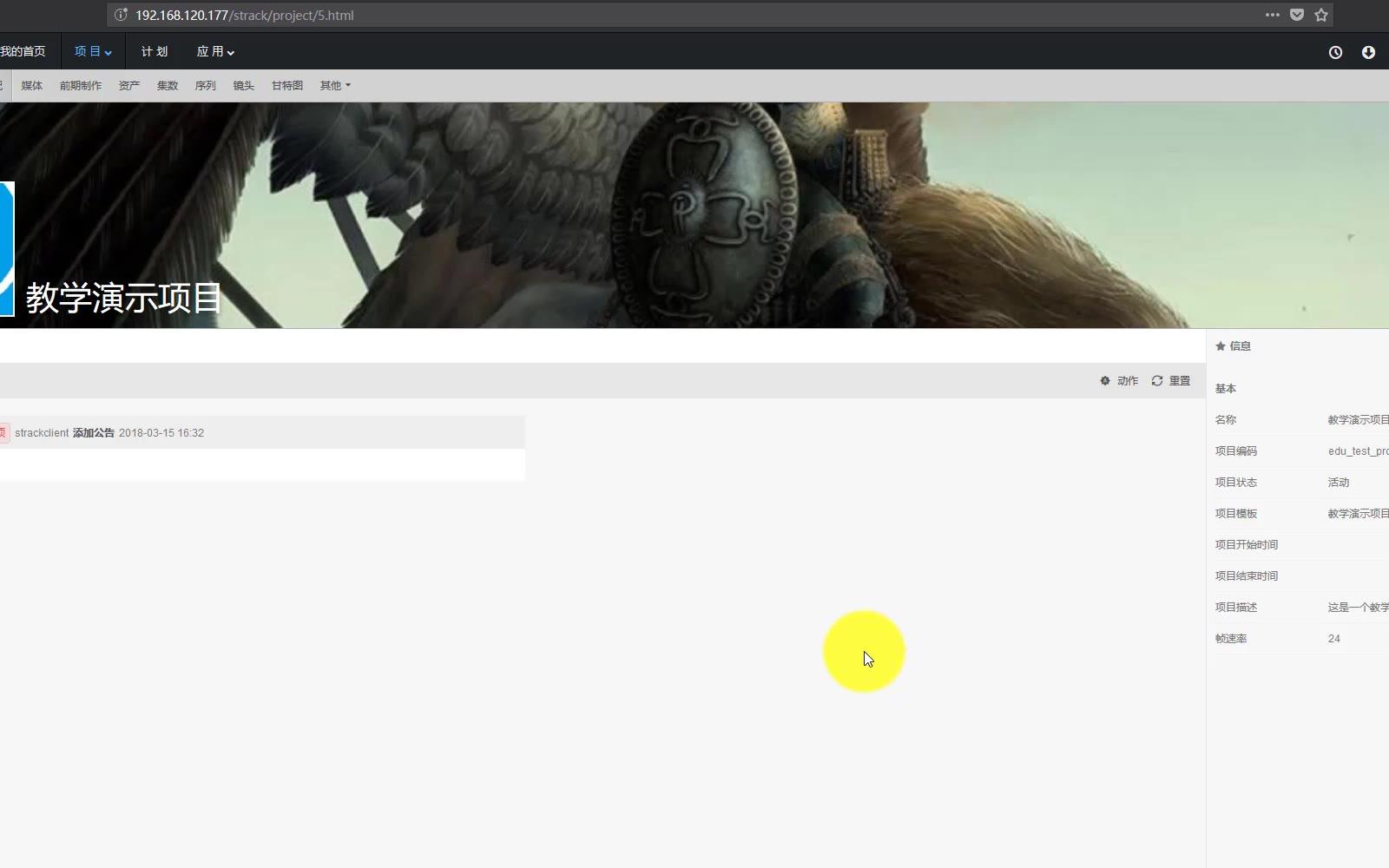Image resolution: width=1389 pixels, height=868 pixels.
Task: Click the notice date 2018-03-15 16:32
Action: tap(161, 433)
